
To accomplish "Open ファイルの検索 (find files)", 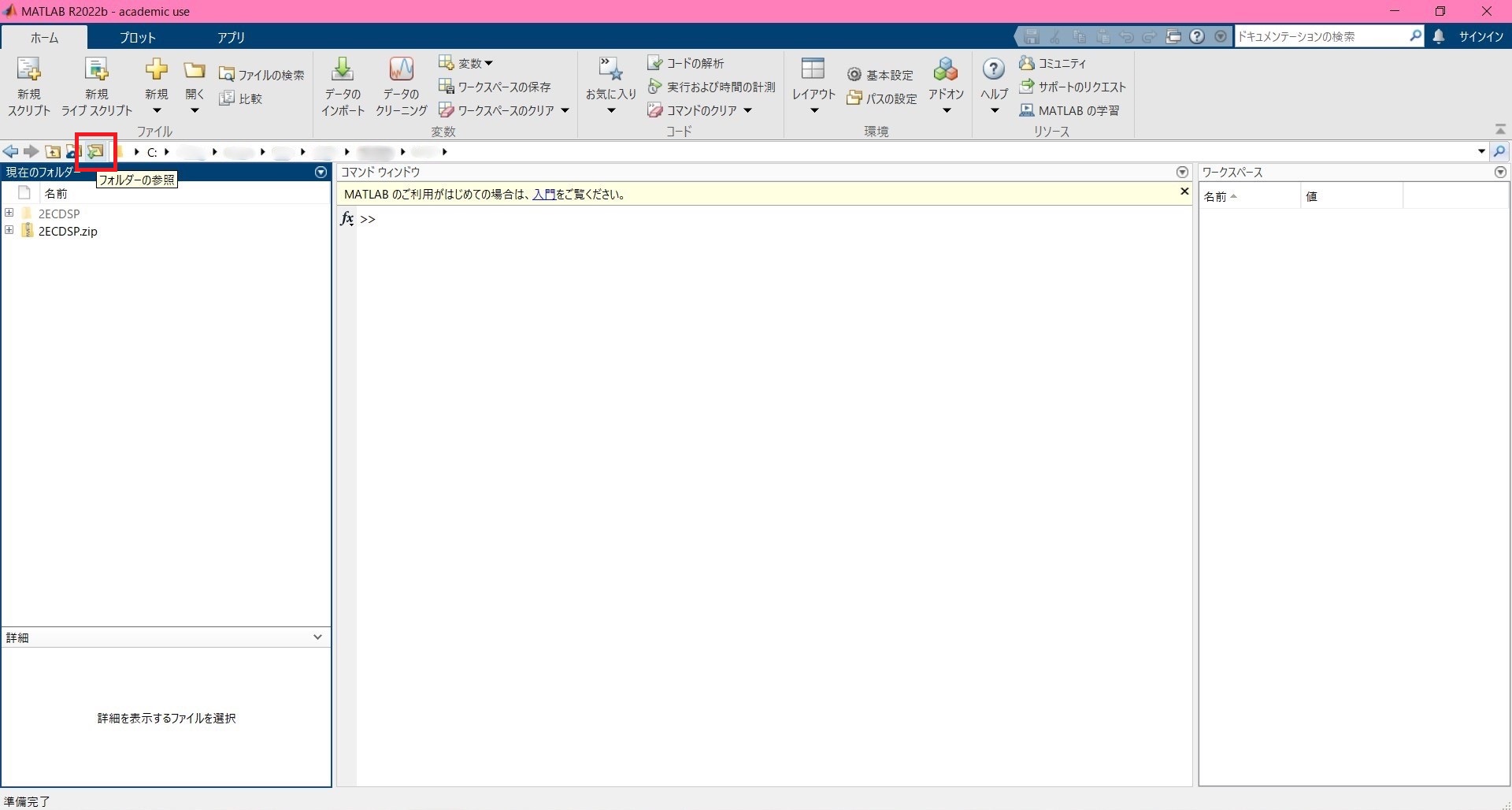I will pos(261,74).
